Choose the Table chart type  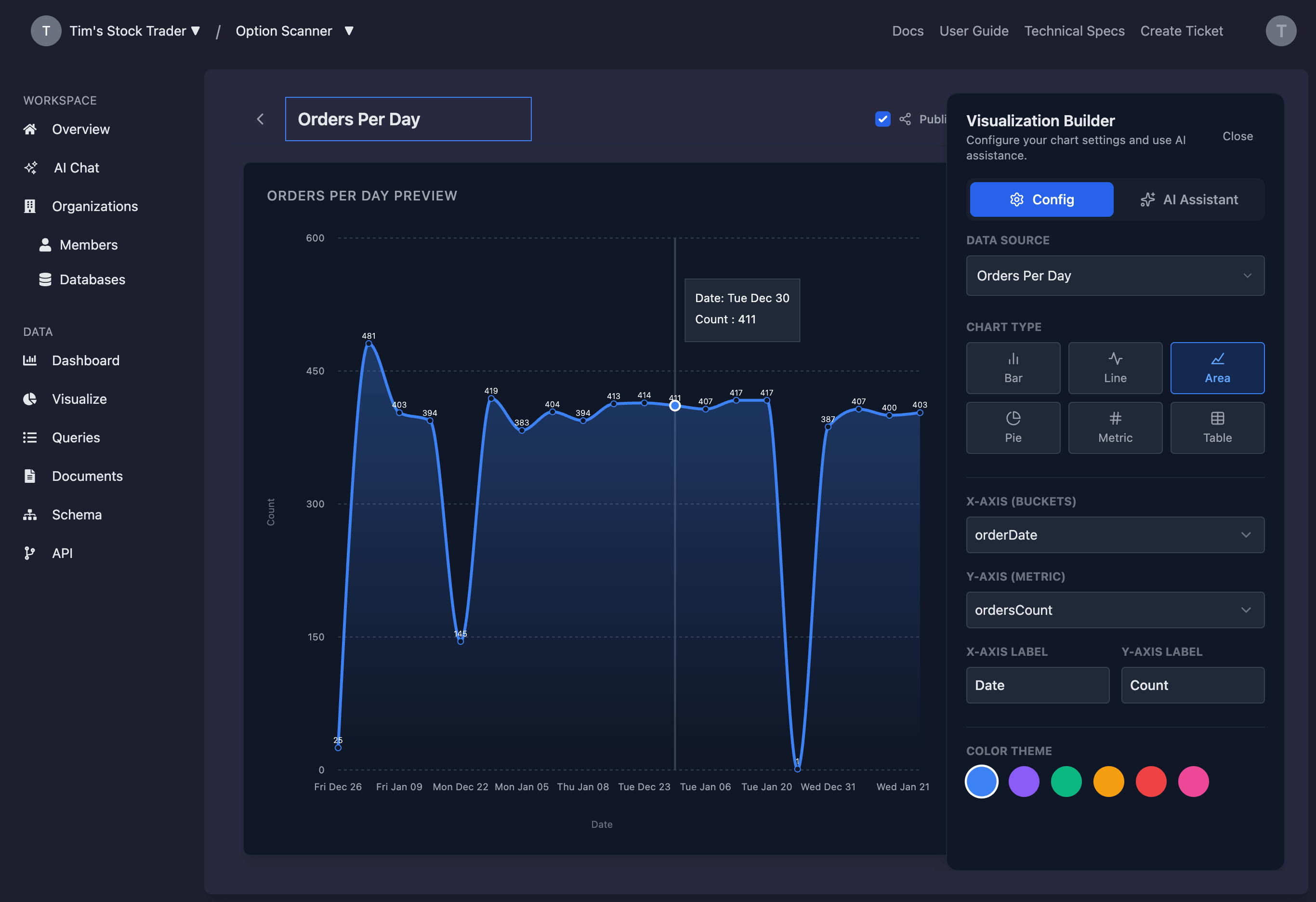click(1217, 427)
